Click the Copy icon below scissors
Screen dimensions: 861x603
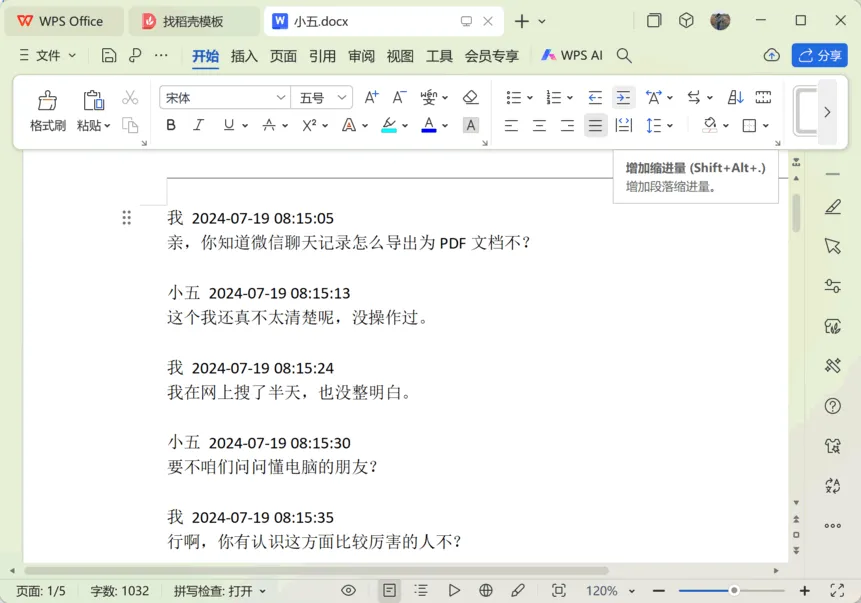click(130, 125)
